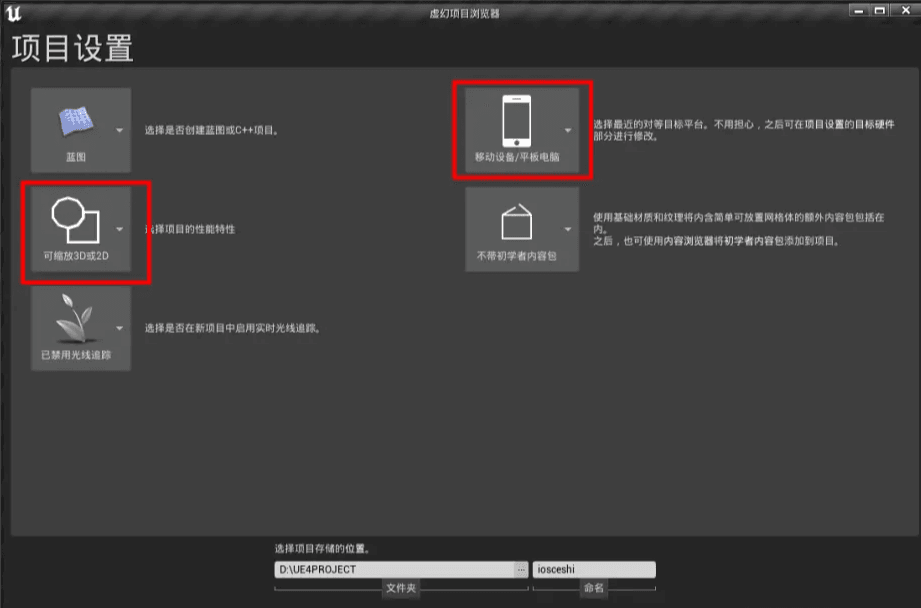Click the circle-and-square scalable 3D/2D icon
921x608 pixels.
[75, 220]
